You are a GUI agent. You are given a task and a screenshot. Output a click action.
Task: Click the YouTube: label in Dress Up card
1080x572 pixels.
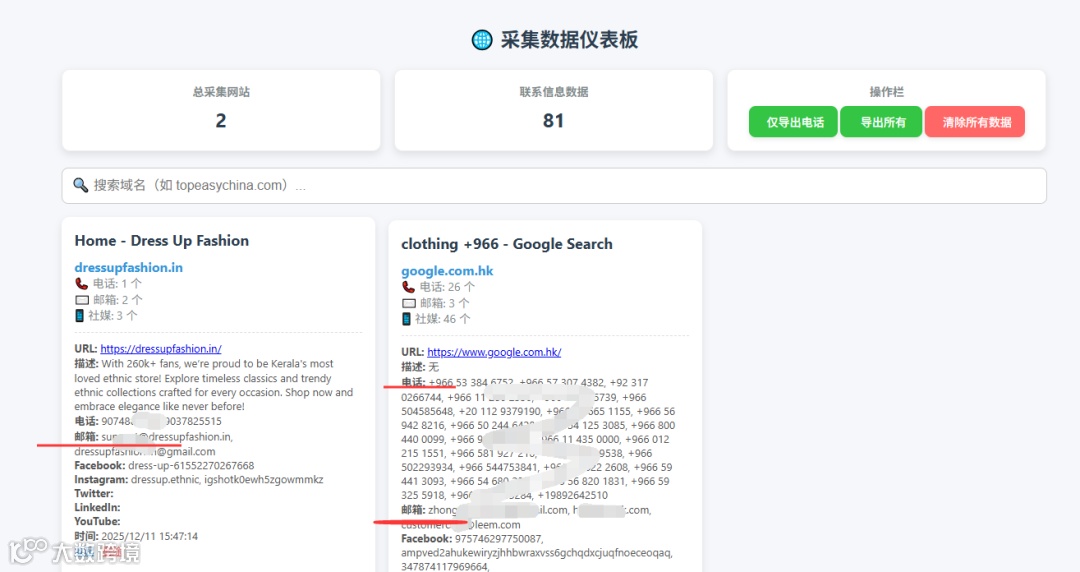[x=97, y=522]
